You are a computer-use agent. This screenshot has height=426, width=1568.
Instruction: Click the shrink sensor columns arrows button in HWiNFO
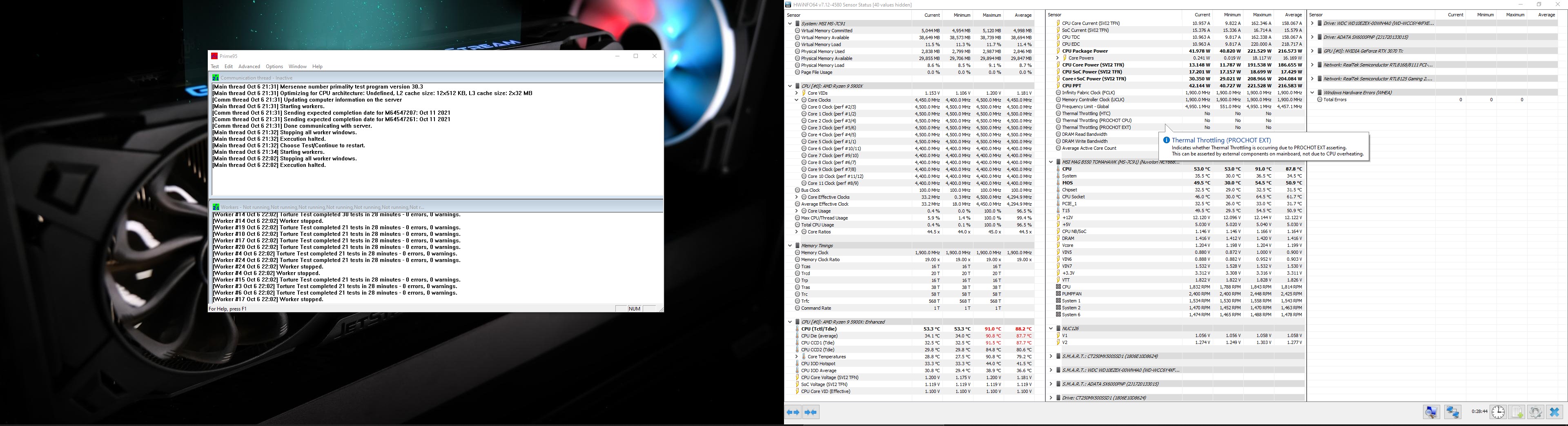(x=810, y=412)
